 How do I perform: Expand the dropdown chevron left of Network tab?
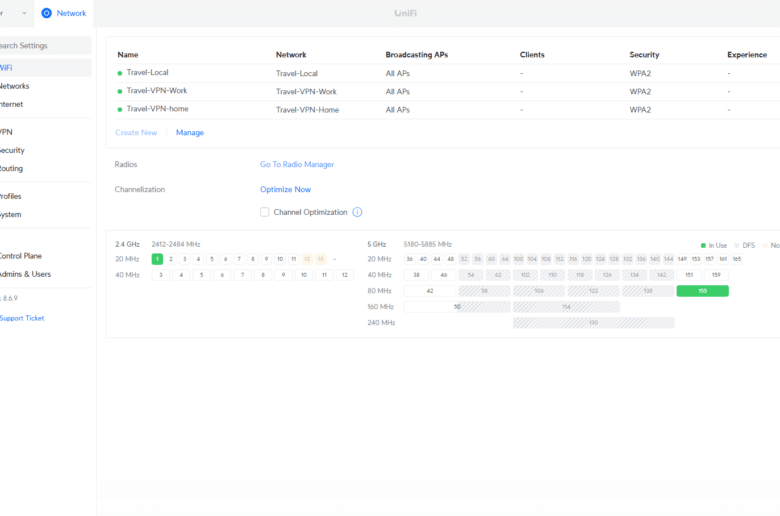(24, 13)
